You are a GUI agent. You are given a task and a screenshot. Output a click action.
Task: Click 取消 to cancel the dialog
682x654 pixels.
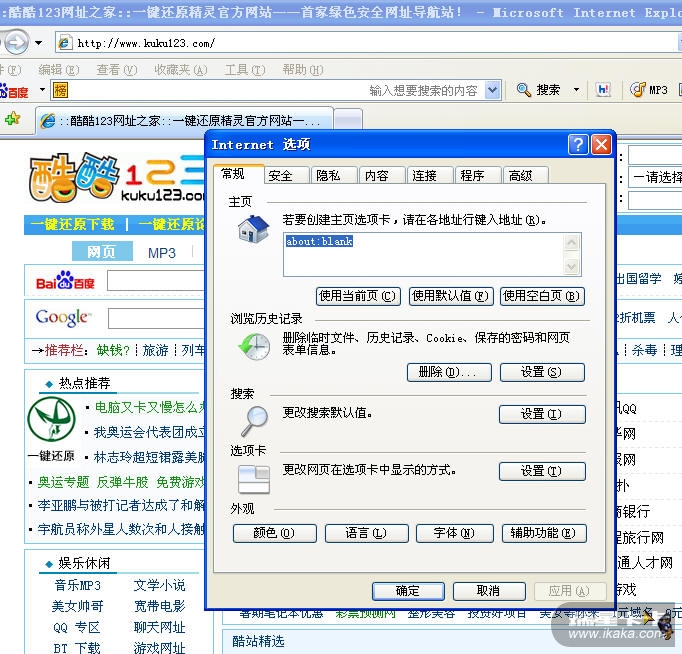[x=489, y=591]
